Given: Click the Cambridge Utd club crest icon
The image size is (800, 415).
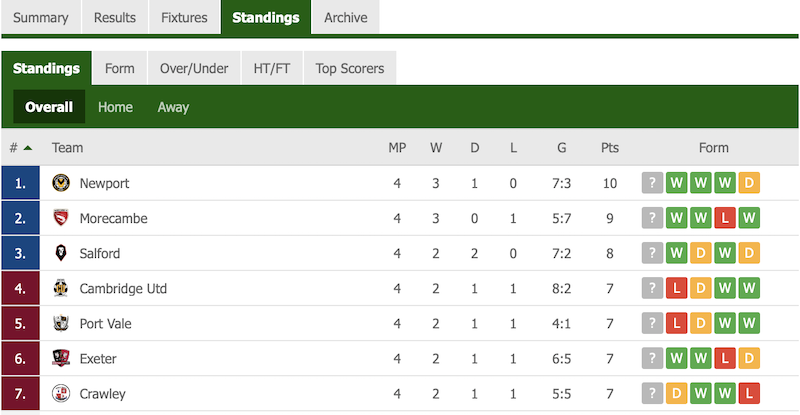Looking at the screenshot, I should pos(61,288).
